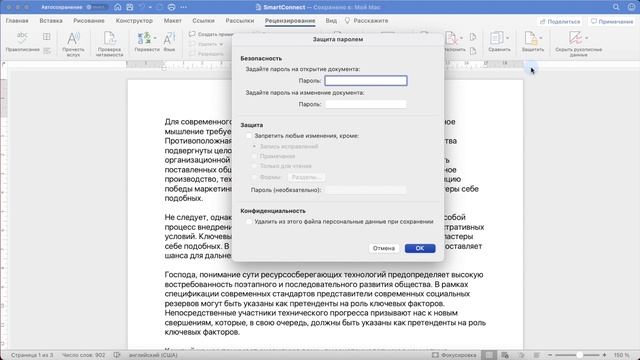
Task: Click Число слов: 902 in status bar
Action: [83, 355]
